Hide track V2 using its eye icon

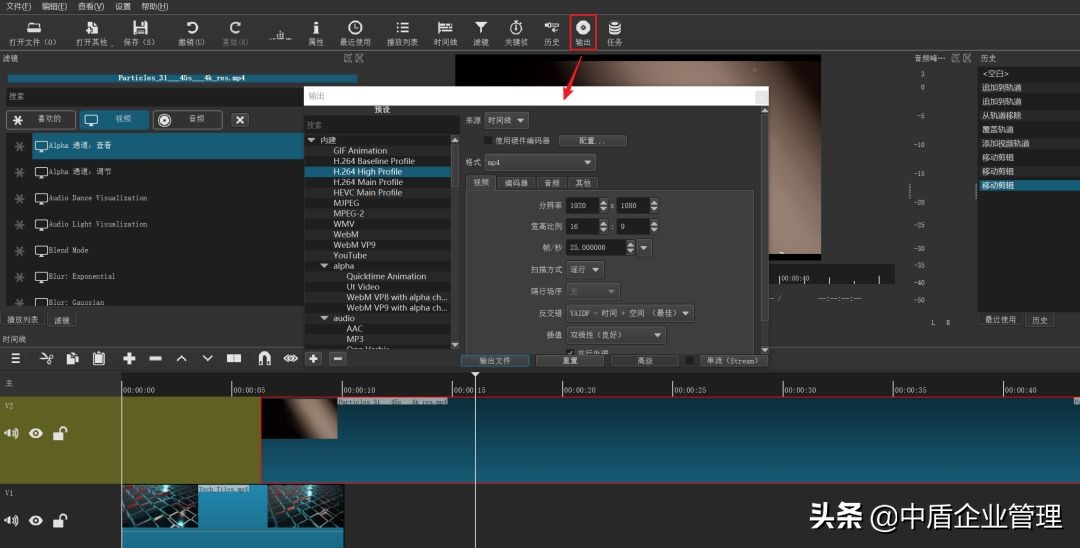36,433
